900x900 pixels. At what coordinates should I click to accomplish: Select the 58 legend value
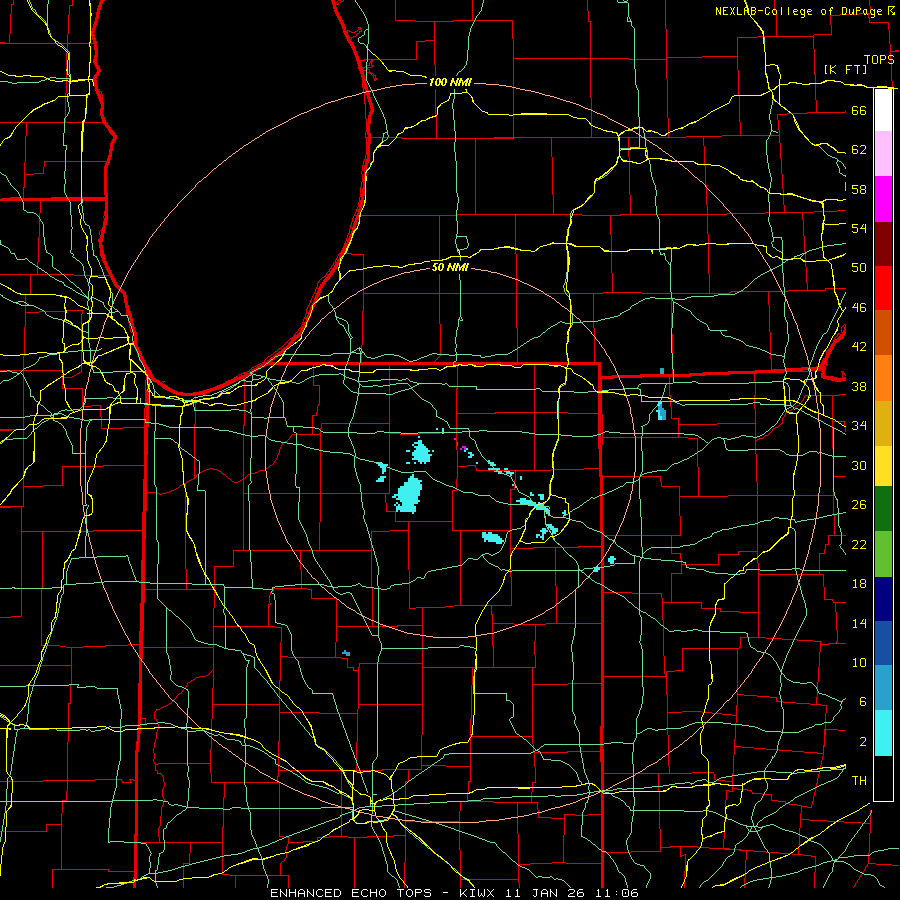click(x=859, y=189)
